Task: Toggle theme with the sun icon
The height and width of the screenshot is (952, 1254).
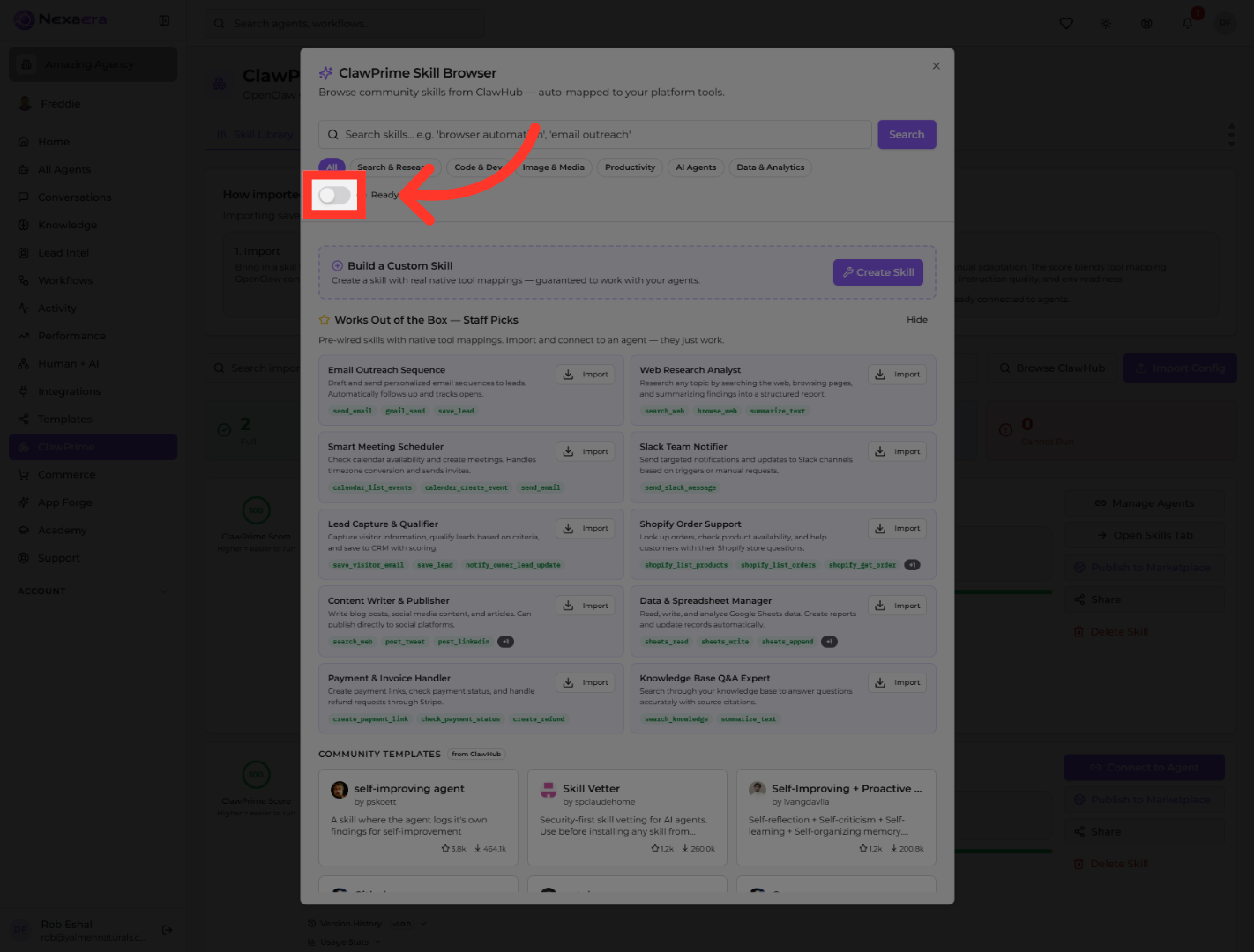Action: [1106, 24]
